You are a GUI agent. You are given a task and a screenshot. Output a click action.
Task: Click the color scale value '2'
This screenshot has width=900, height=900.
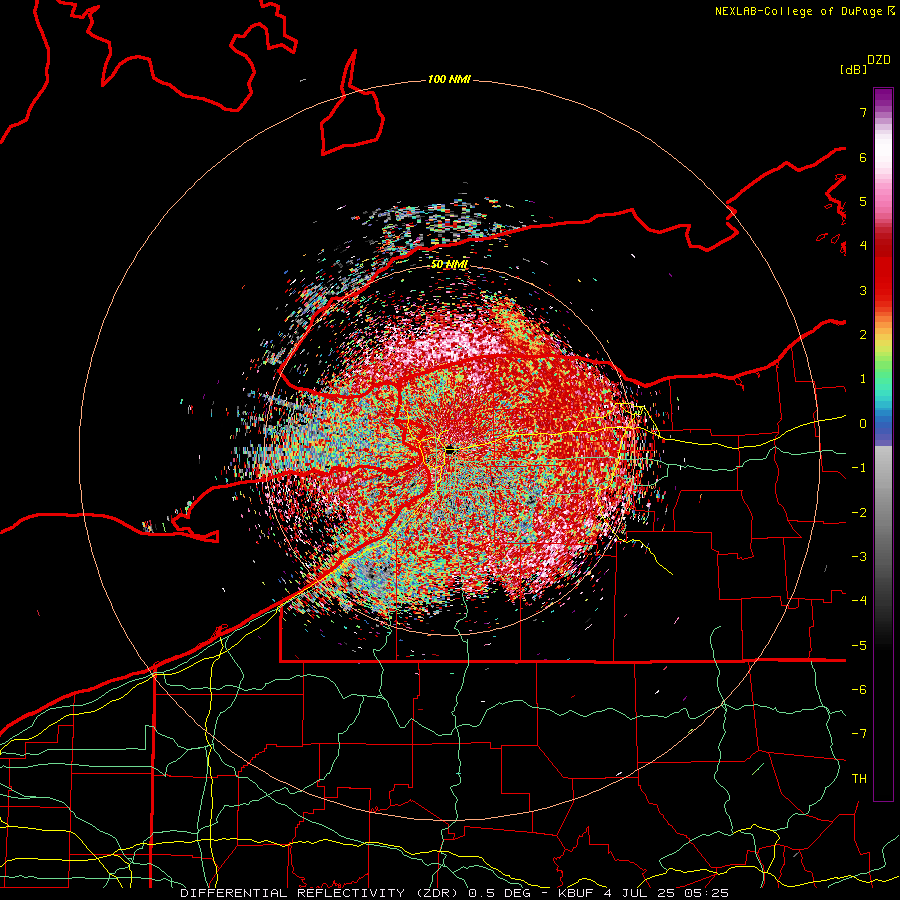863,335
